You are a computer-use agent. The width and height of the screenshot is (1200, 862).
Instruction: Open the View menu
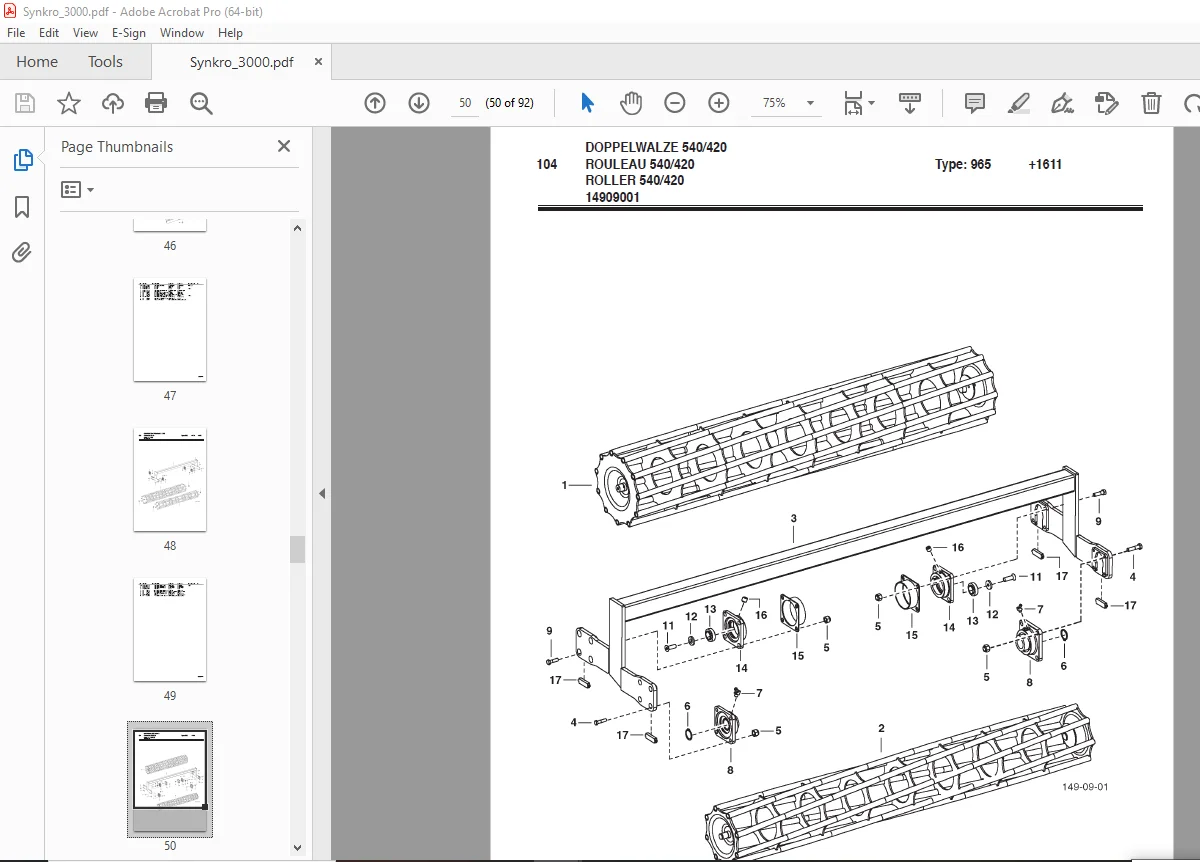(x=85, y=32)
